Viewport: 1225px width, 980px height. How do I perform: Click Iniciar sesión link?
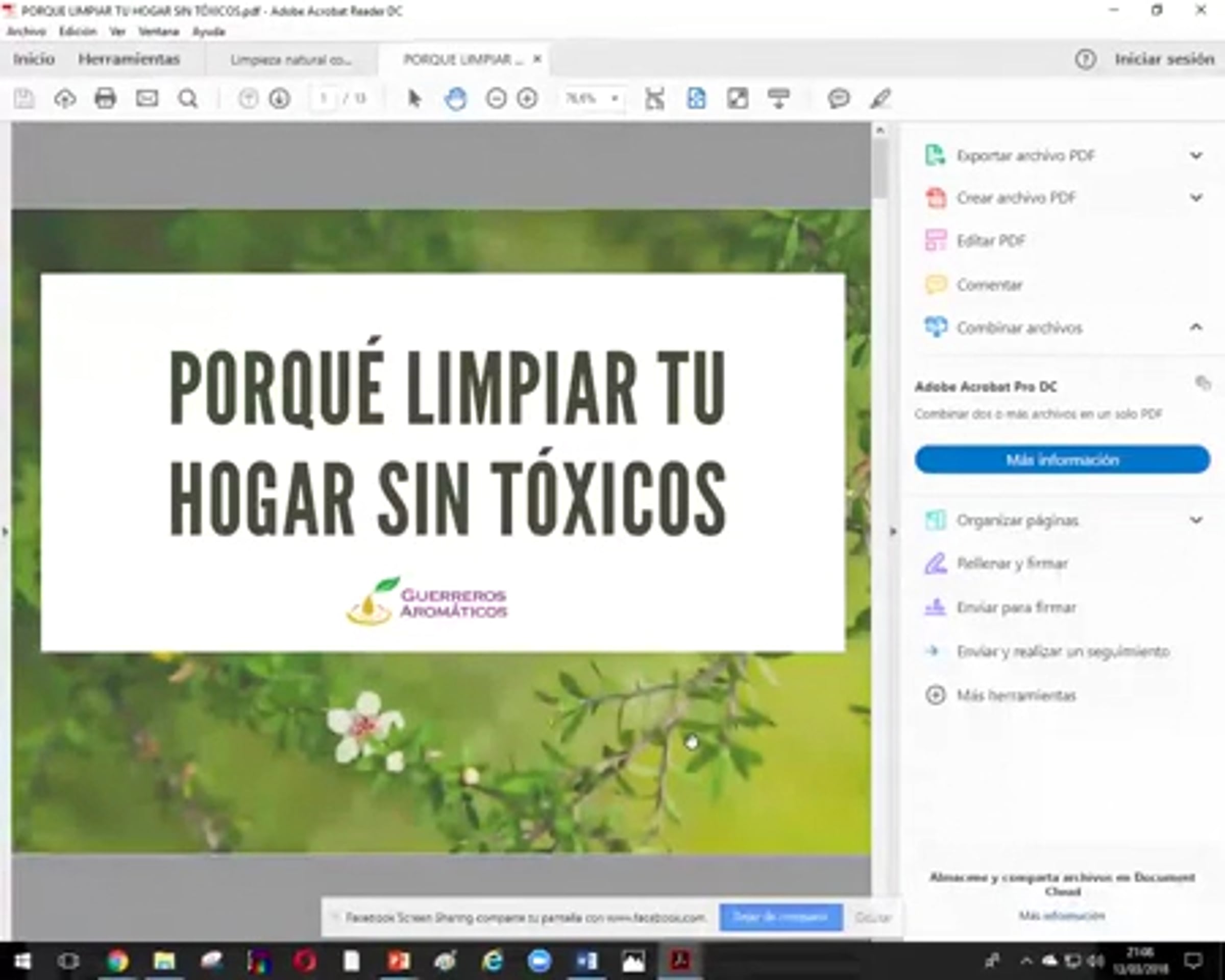[1164, 59]
